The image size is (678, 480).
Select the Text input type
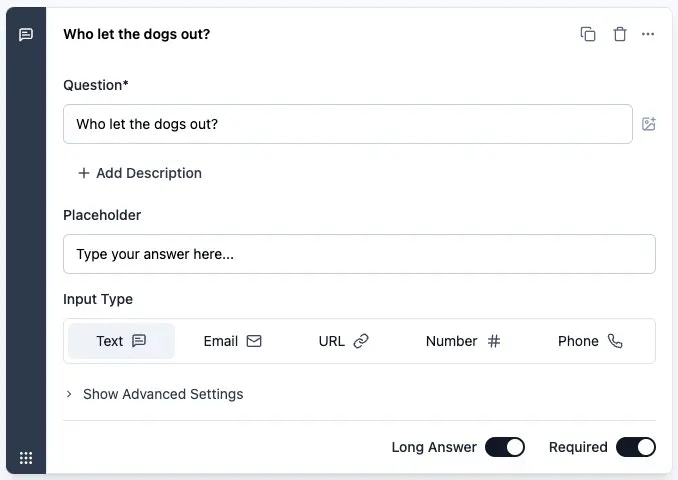tap(122, 341)
